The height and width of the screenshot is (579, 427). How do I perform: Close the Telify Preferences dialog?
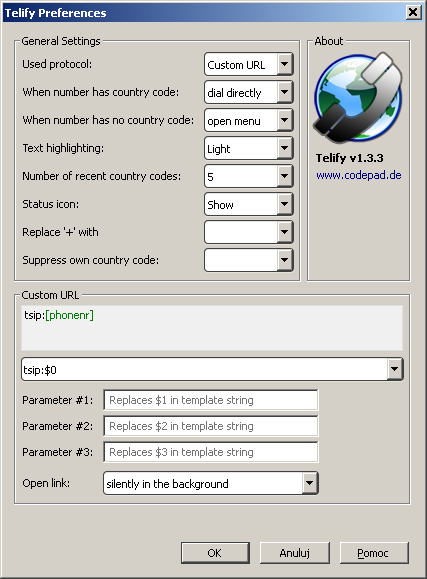click(x=413, y=13)
